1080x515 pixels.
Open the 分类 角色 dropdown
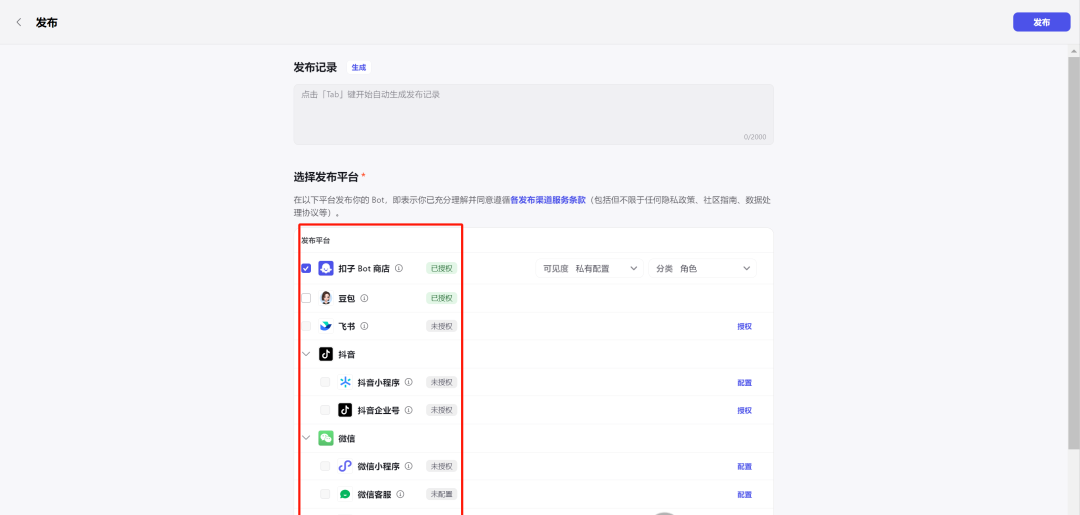click(x=702, y=268)
